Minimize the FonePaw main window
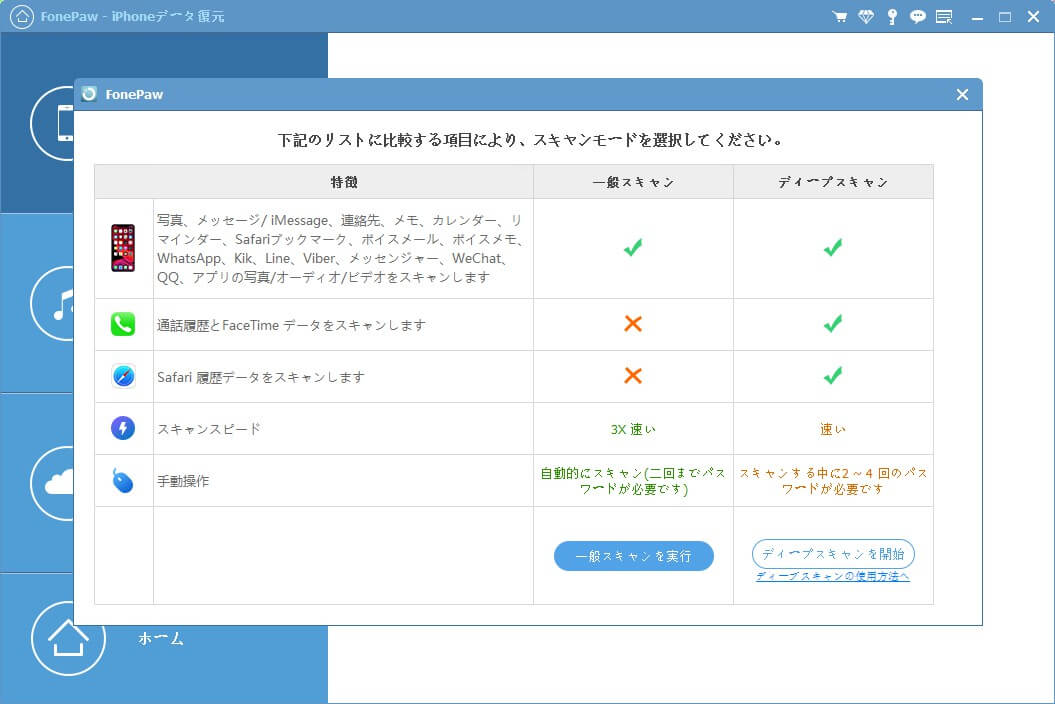The height and width of the screenshot is (704, 1055). [978, 17]
